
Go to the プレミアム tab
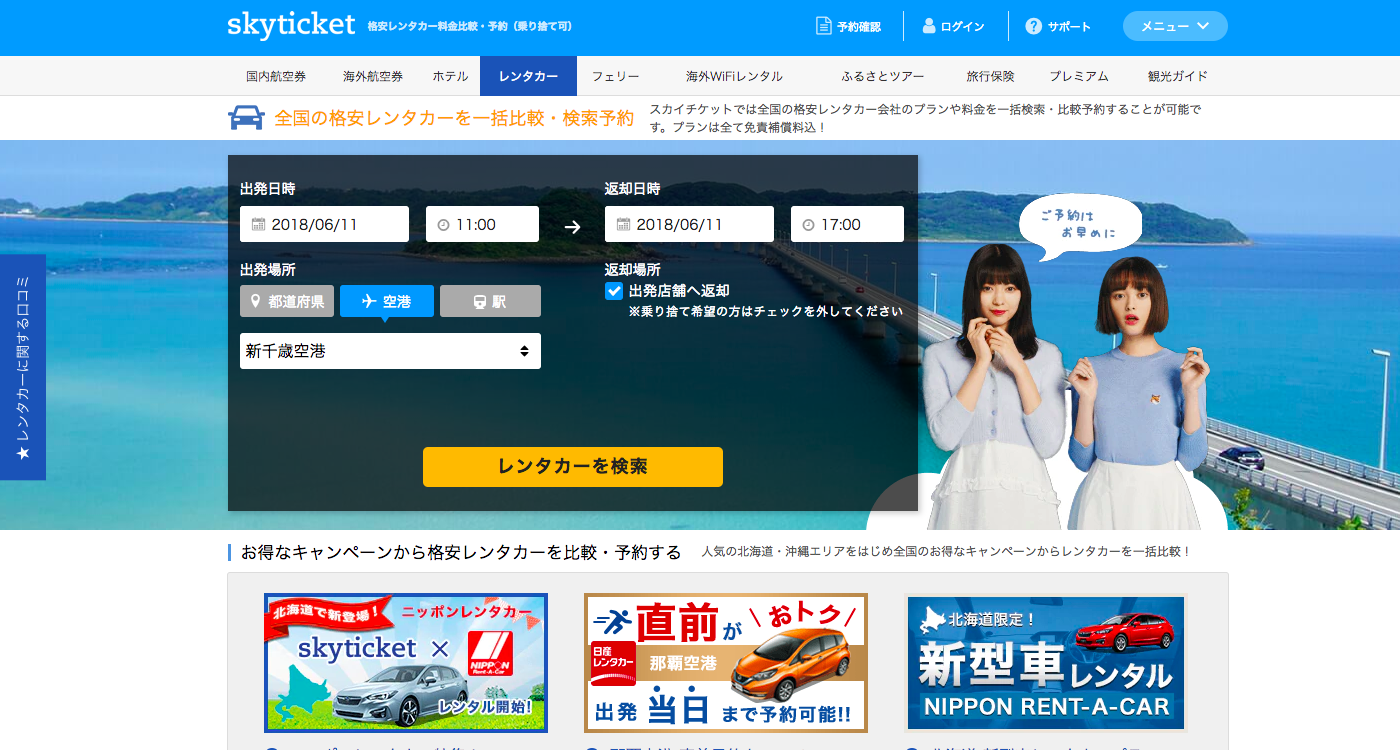click(x=1079, y=76)
